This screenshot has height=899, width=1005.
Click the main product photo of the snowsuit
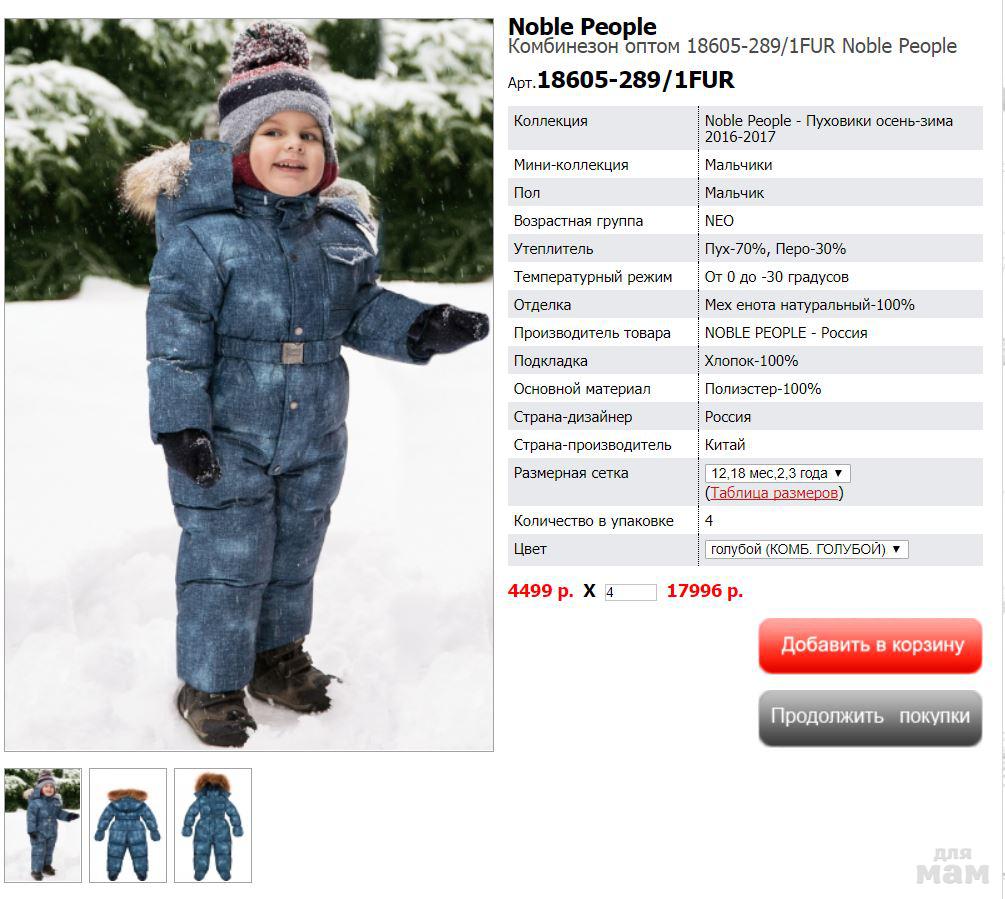point(249,384)
